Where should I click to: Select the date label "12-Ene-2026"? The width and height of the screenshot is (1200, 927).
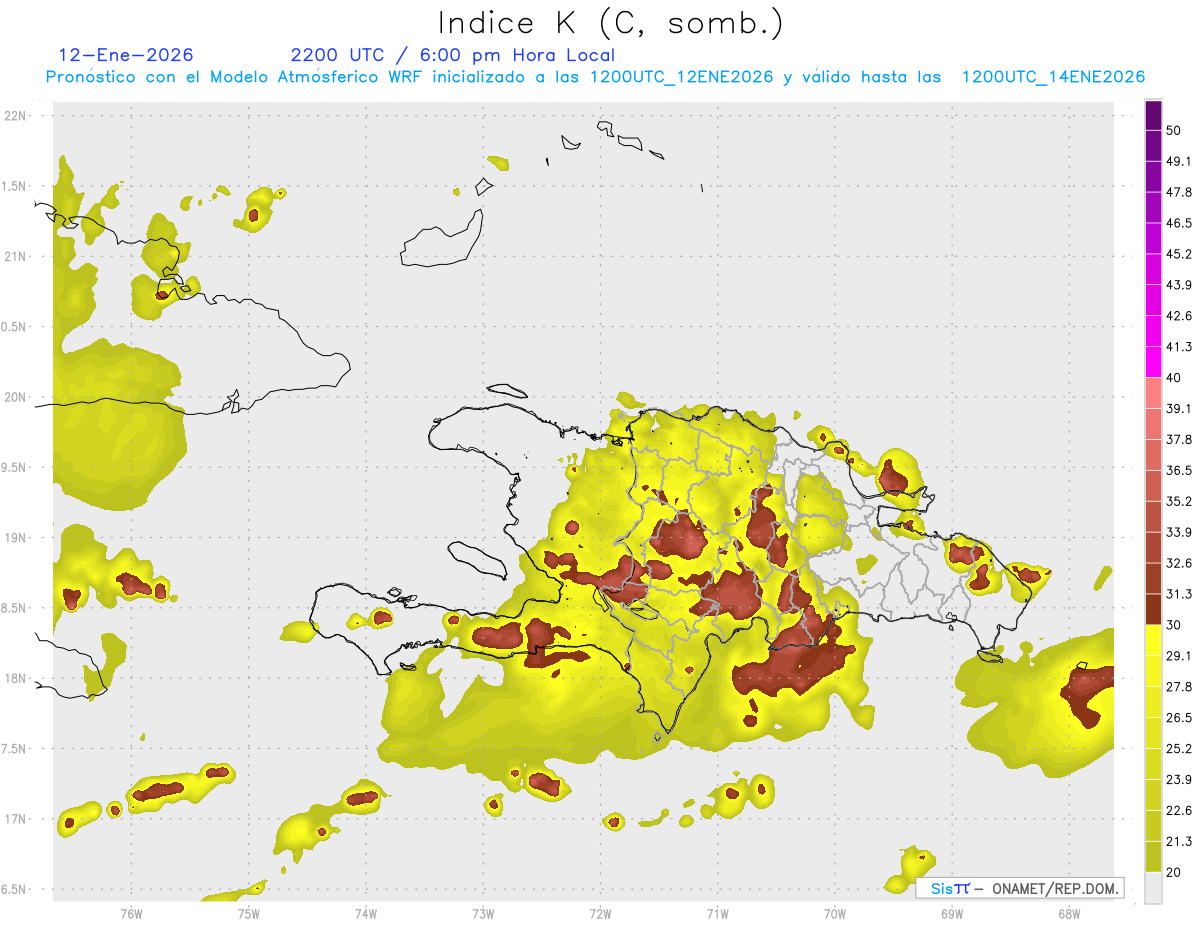click(126, 55)
